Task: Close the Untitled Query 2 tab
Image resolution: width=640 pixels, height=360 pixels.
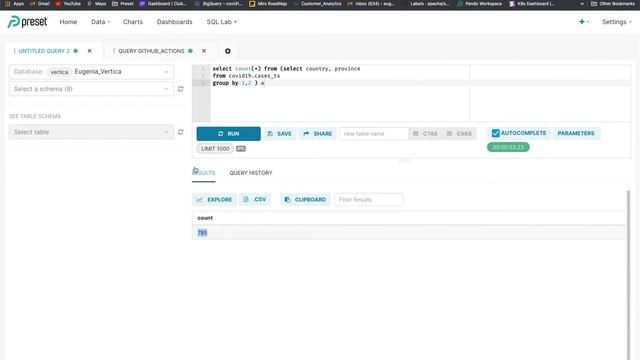Action: click(89, 51)
